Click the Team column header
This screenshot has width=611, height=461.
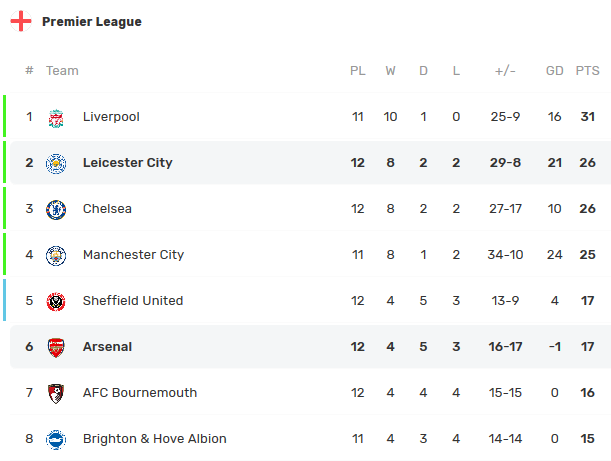click(62, 71)
